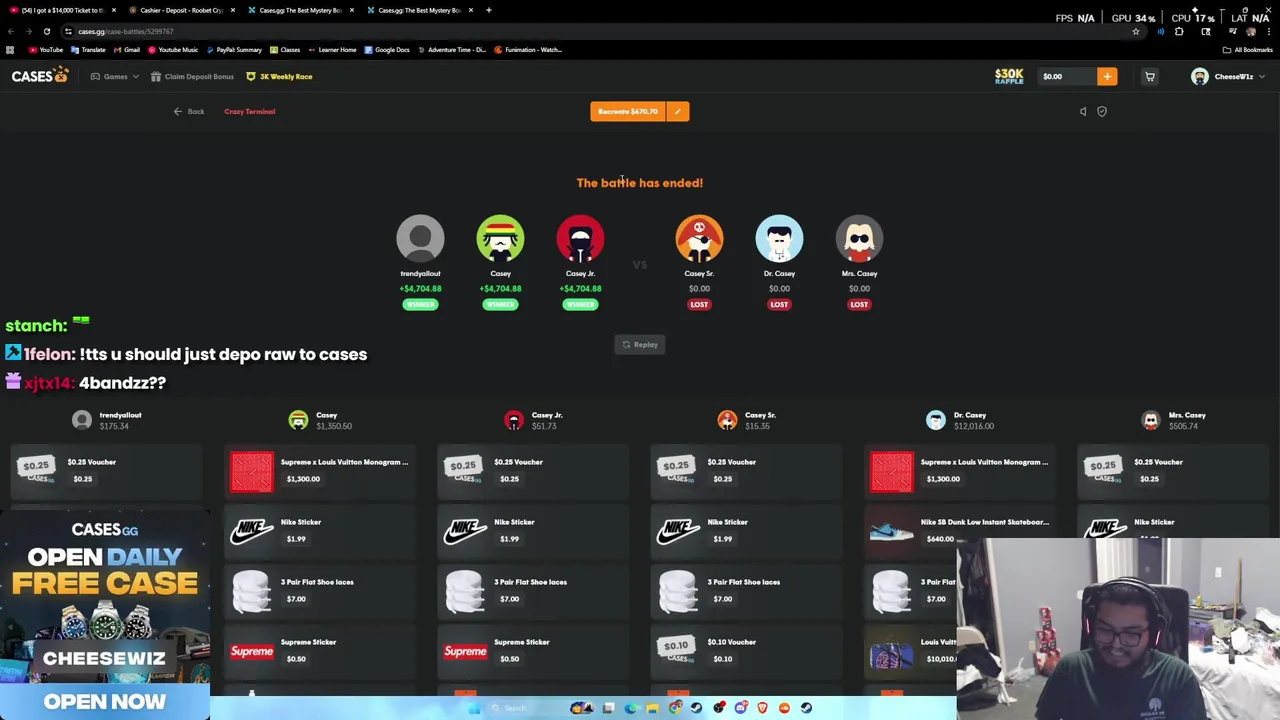The image size is (1280, 720).
Task: Click the address bar URL field
Action: [600, 31]
